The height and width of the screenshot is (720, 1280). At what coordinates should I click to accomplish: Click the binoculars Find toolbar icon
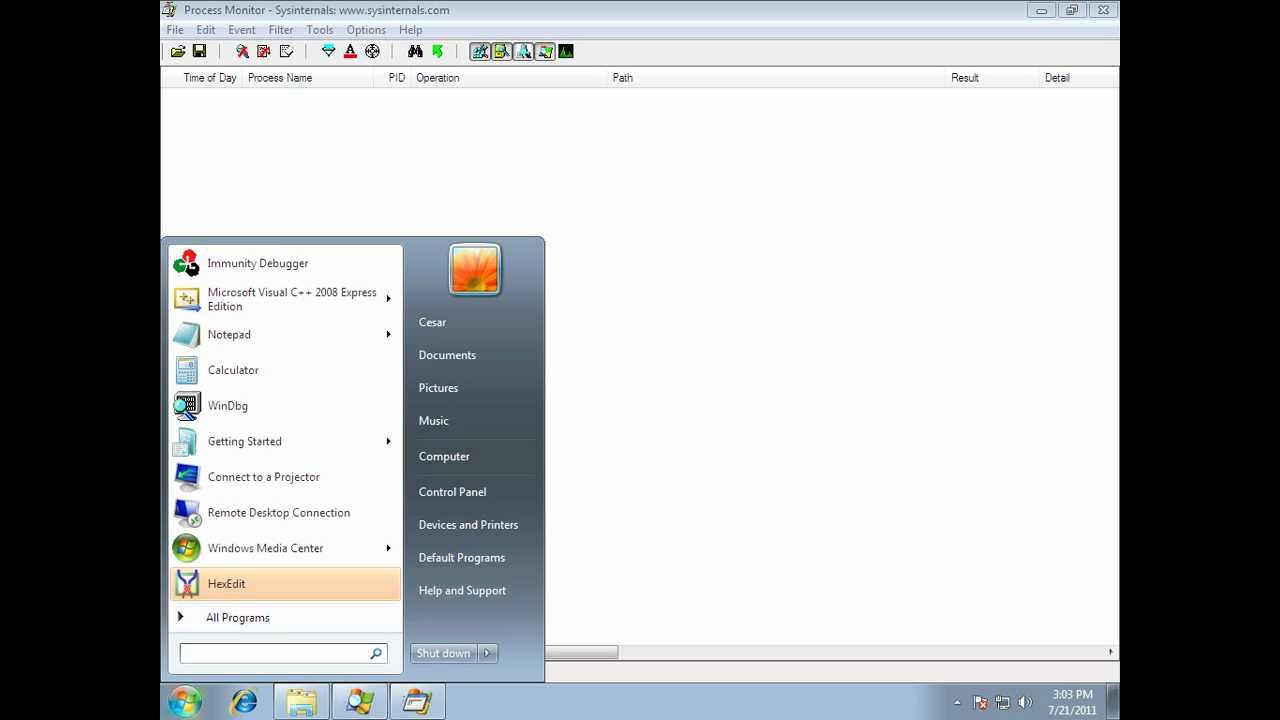[415, 51]
